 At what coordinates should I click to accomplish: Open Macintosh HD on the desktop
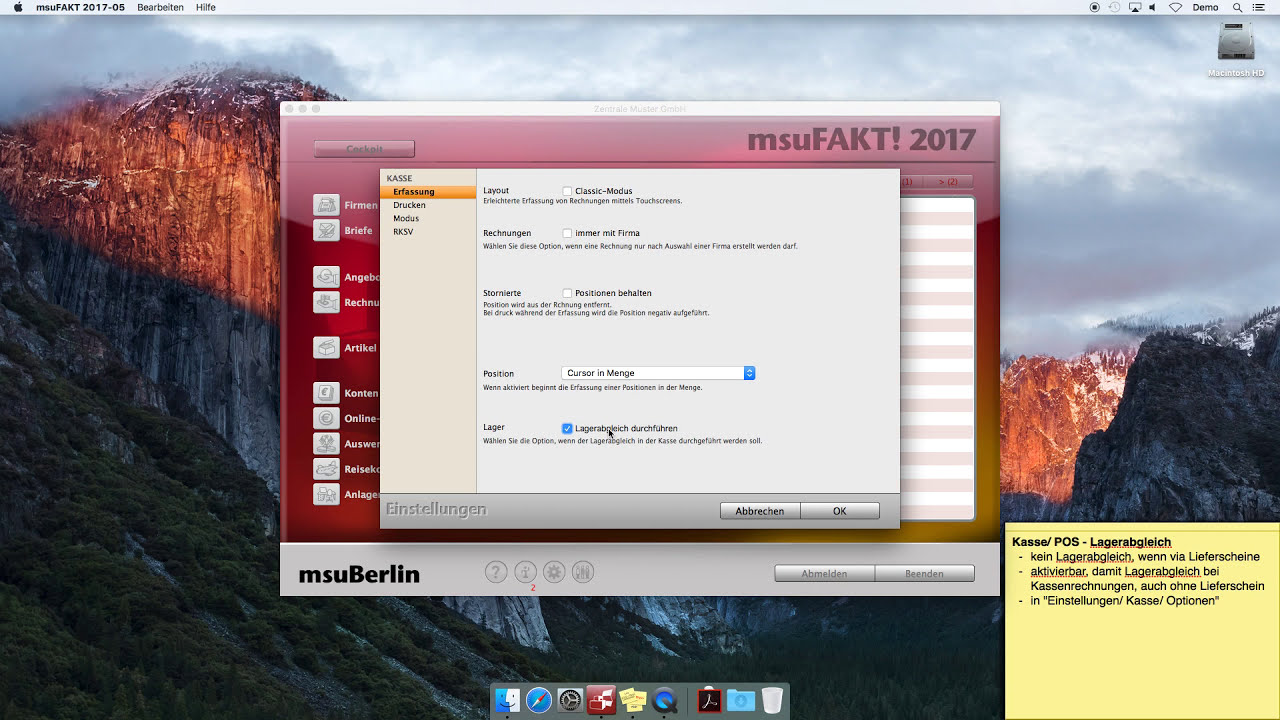(x=1236, y=50)
